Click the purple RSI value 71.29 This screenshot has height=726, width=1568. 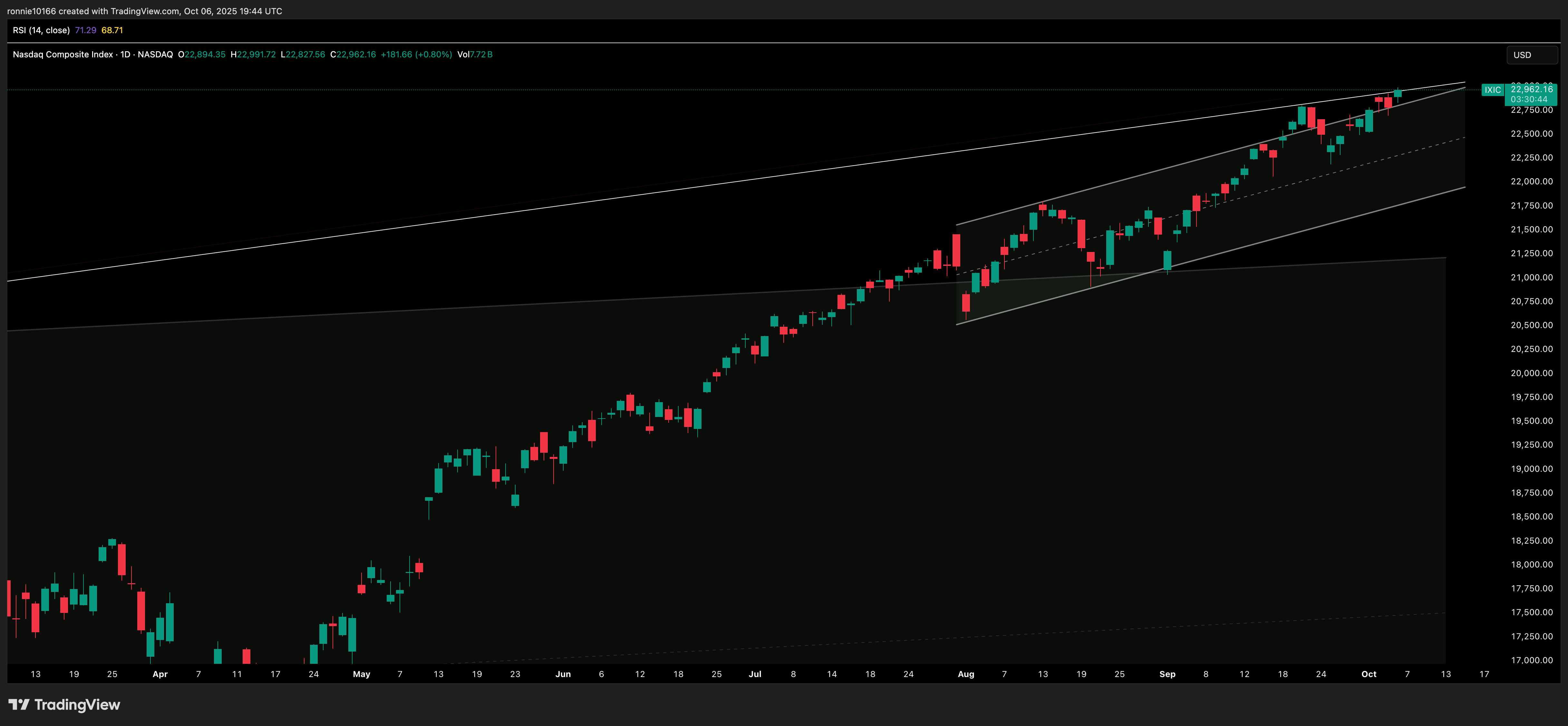[85, 30]
